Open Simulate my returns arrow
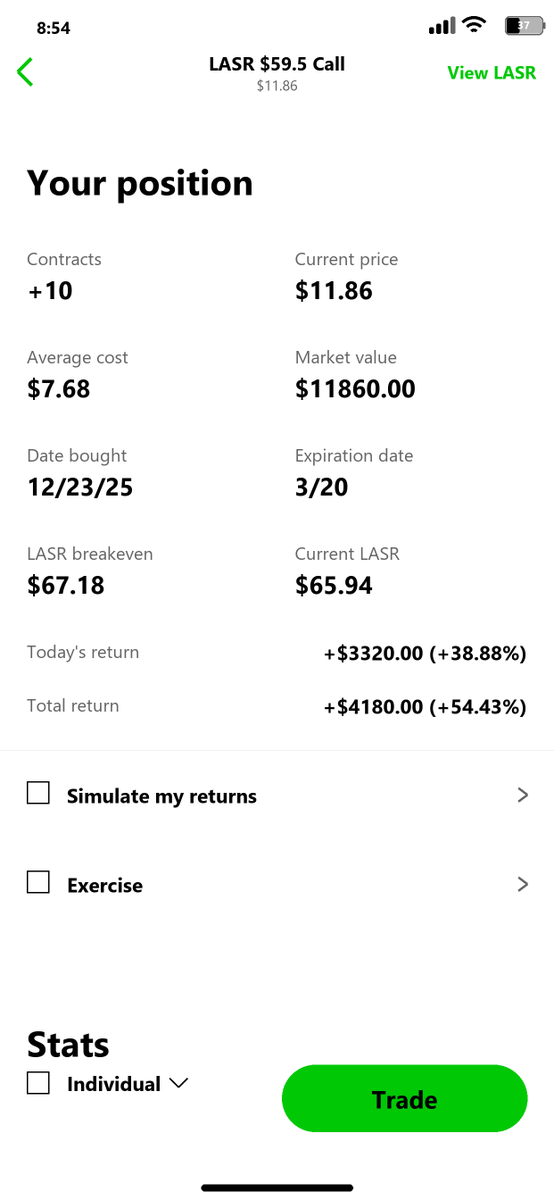554x1200 pixels. tap(522, 795)
